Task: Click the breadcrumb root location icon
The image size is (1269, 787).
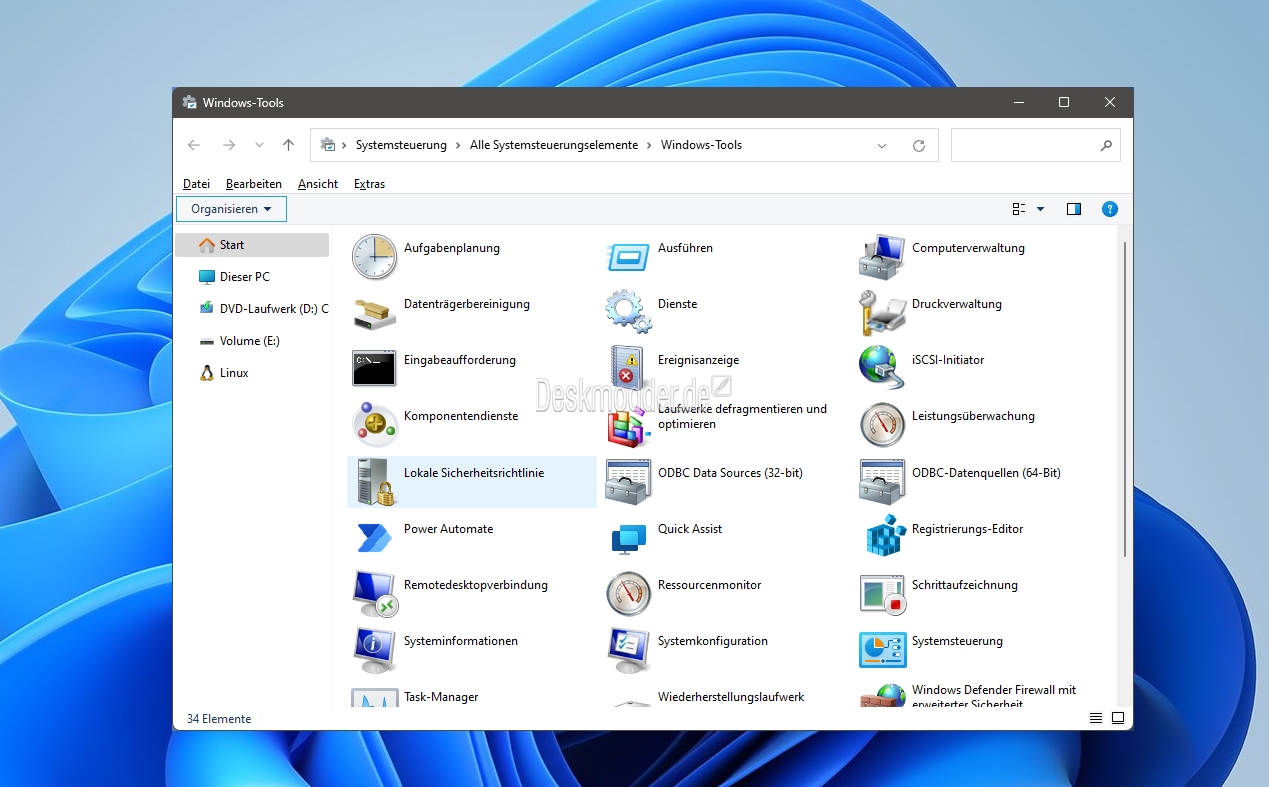Action: pyautogui.click(x=328, y=145)
